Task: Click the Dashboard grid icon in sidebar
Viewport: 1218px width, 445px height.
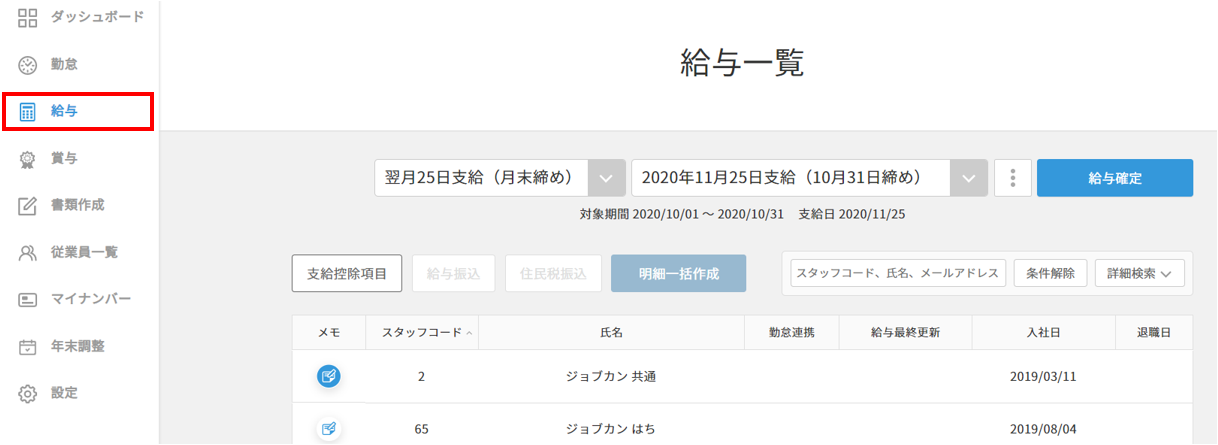Action: [x=28, y=17]
